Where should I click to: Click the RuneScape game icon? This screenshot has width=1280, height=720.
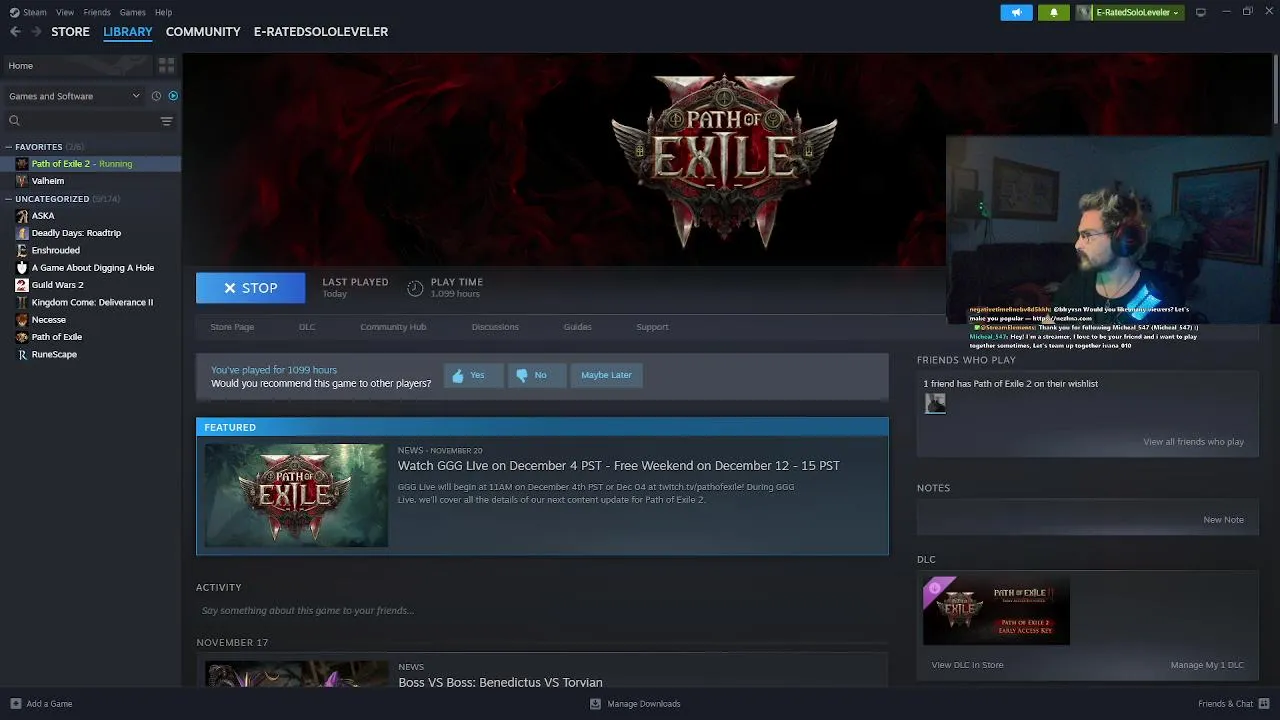(22, 354)
